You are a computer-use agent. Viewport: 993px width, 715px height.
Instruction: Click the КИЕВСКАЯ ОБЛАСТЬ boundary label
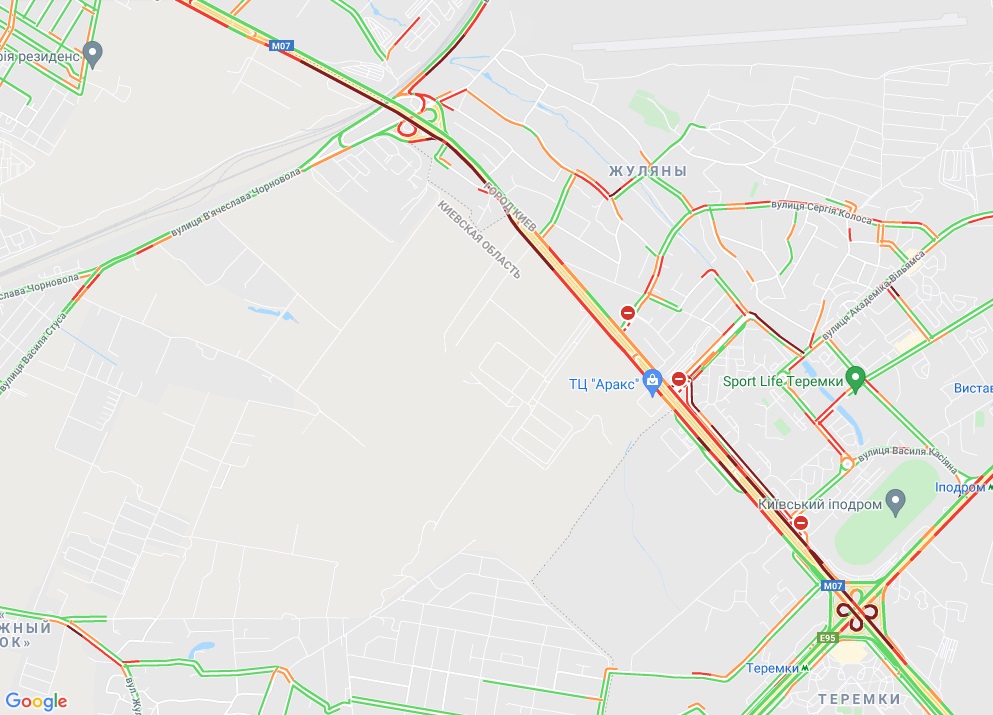[x=479, y=239]
